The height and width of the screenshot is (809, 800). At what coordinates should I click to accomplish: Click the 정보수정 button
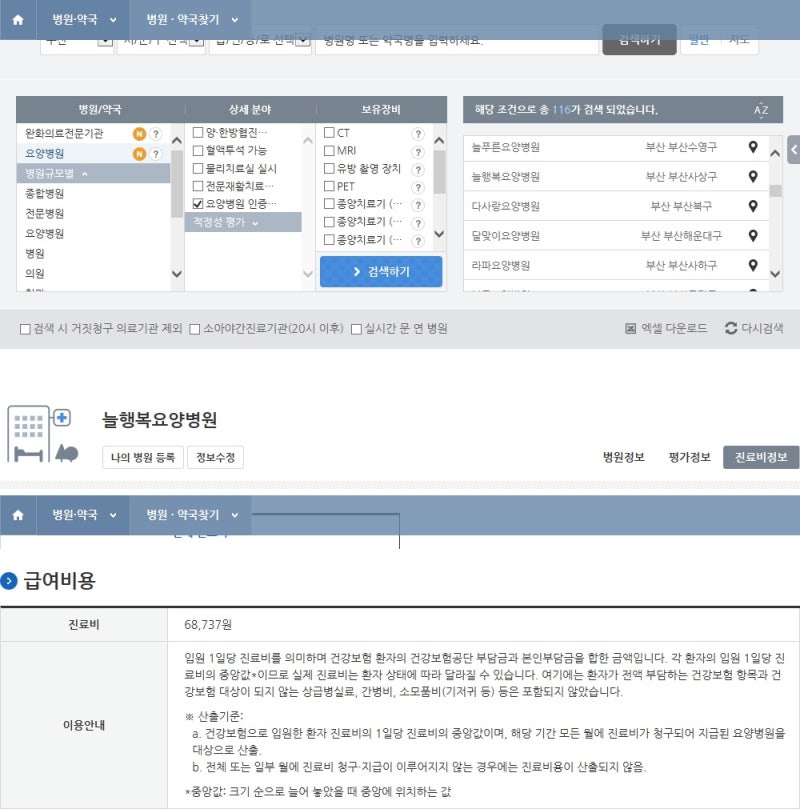coord(216,457)
